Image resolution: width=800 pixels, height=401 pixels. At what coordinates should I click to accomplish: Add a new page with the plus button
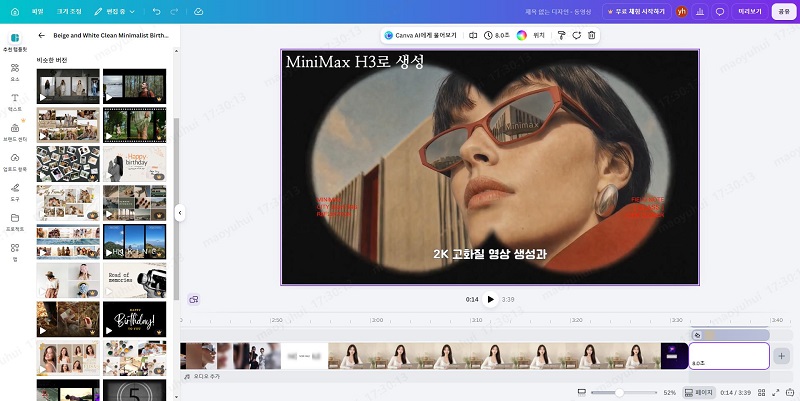[x=781, y=356]
